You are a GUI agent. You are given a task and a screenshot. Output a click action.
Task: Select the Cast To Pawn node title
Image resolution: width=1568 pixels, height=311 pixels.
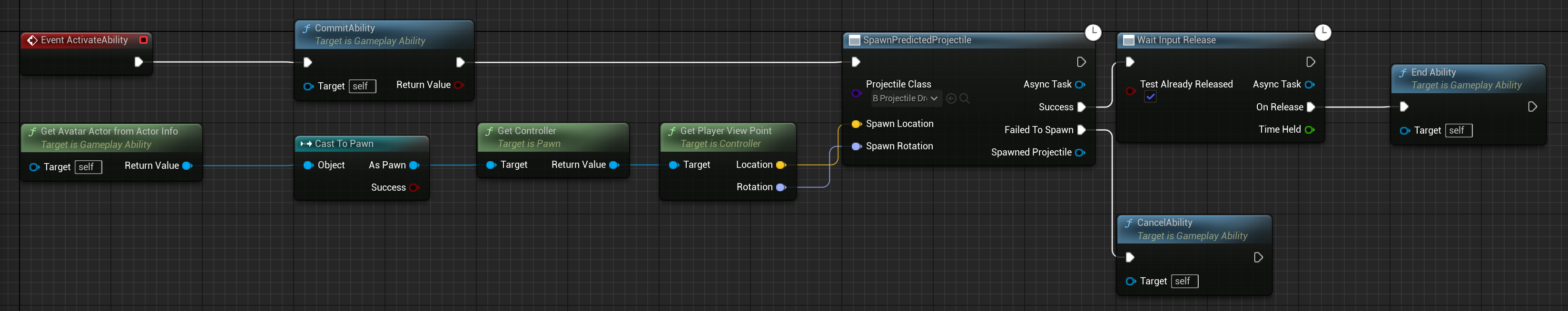pyautogui.click(x=344, y=144)
